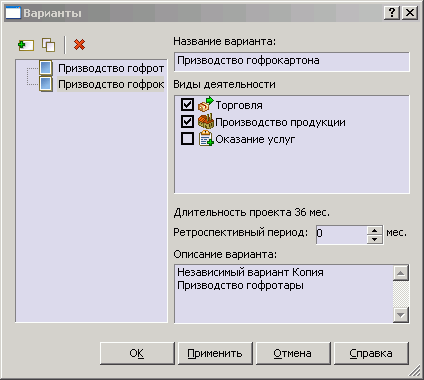Increase retrospective period with up arrow

click(375, 230)
